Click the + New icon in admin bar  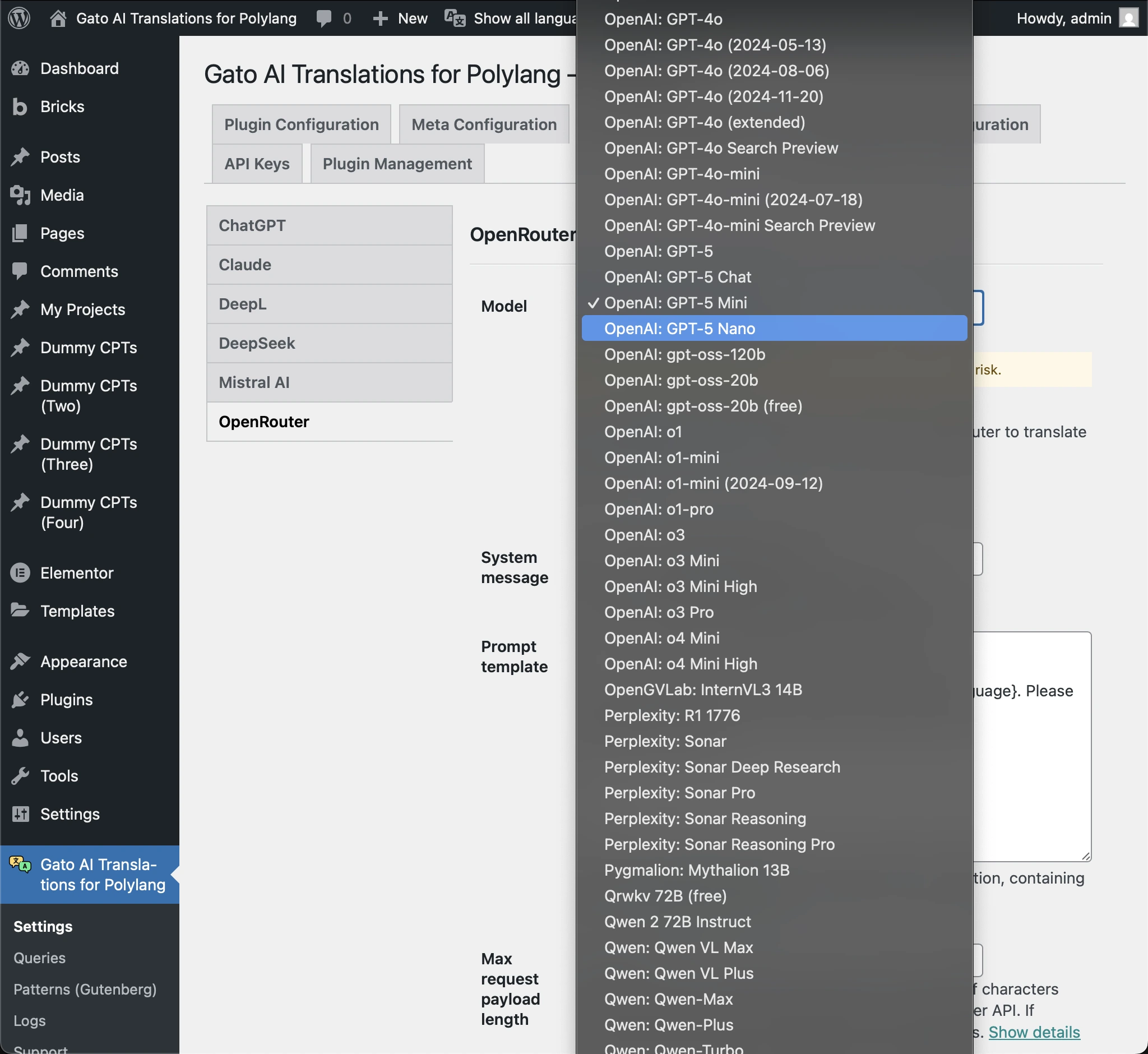pos(379,18)
